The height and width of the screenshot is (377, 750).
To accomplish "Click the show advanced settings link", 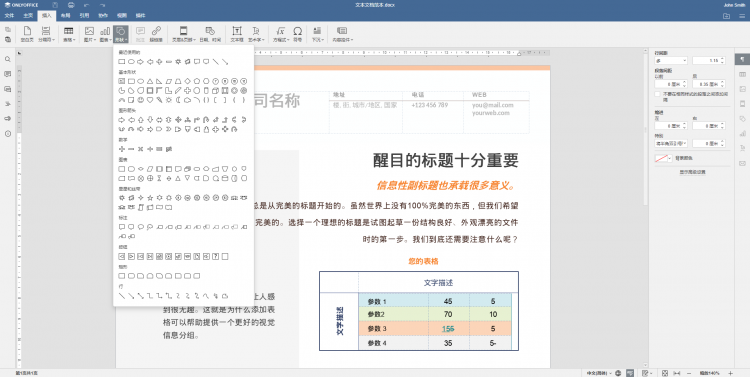I will click(692, 172).
